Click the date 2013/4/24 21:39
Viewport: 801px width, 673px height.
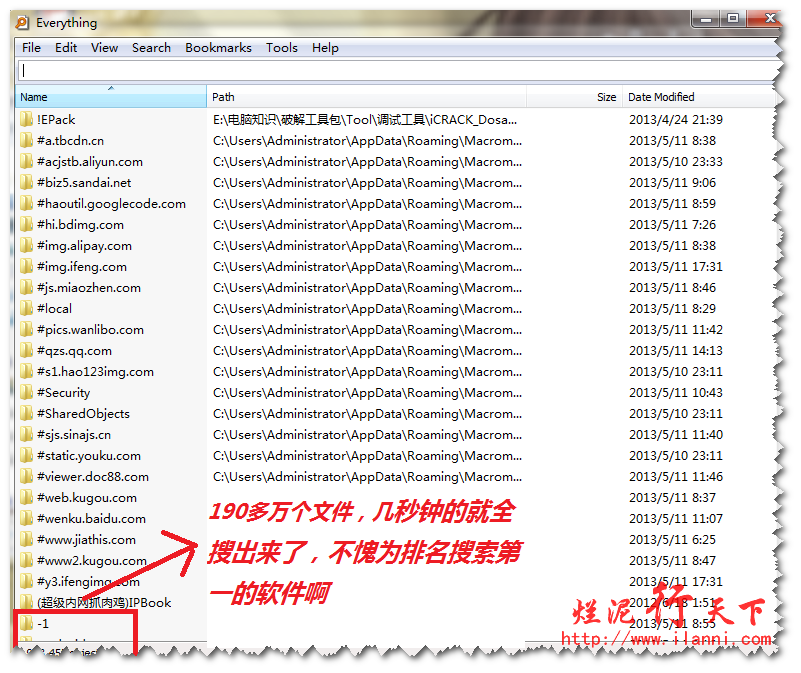pos(676,120)
